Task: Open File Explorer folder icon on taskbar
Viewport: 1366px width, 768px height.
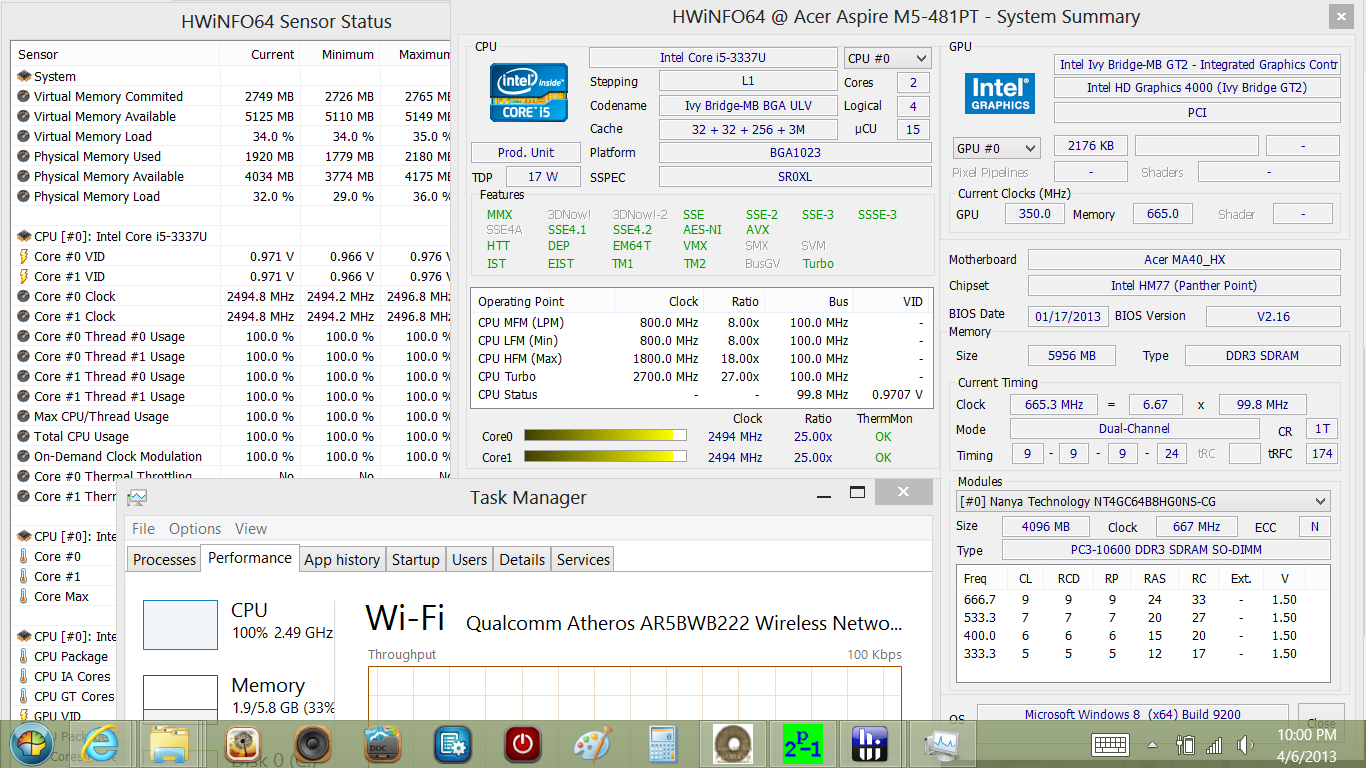Action: pos(171,745)
